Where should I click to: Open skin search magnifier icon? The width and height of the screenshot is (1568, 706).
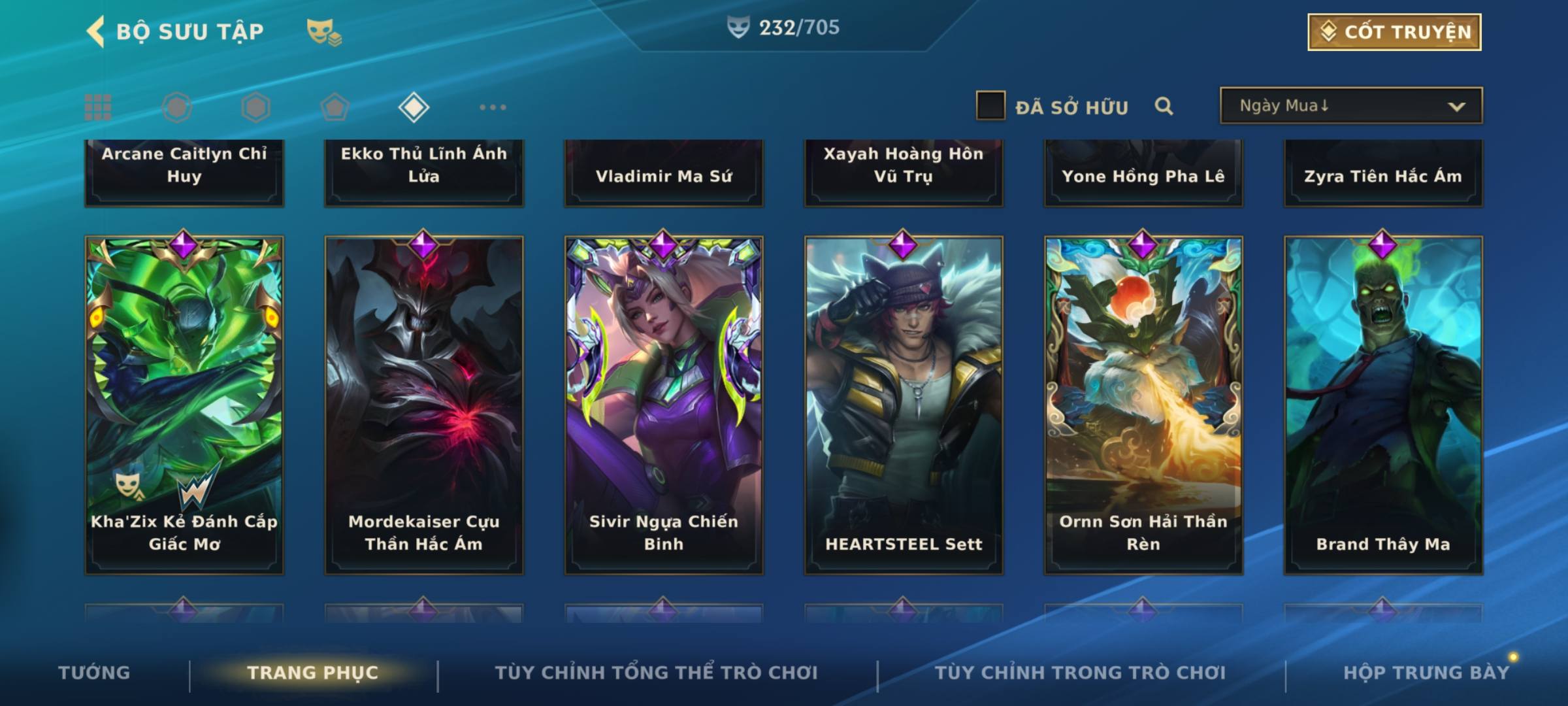coord(1164,106)
